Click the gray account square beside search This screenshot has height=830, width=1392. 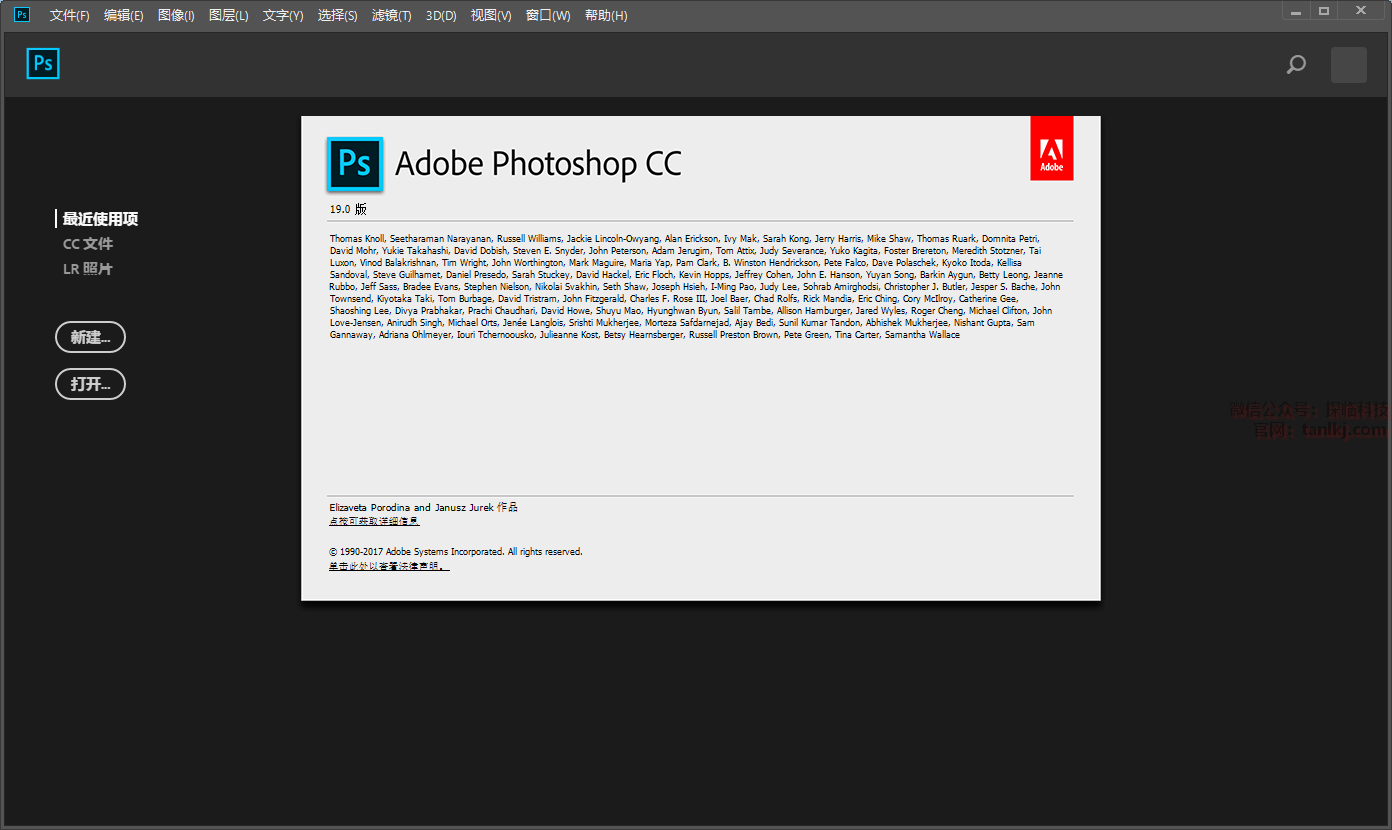click(x=1349, y=65)
